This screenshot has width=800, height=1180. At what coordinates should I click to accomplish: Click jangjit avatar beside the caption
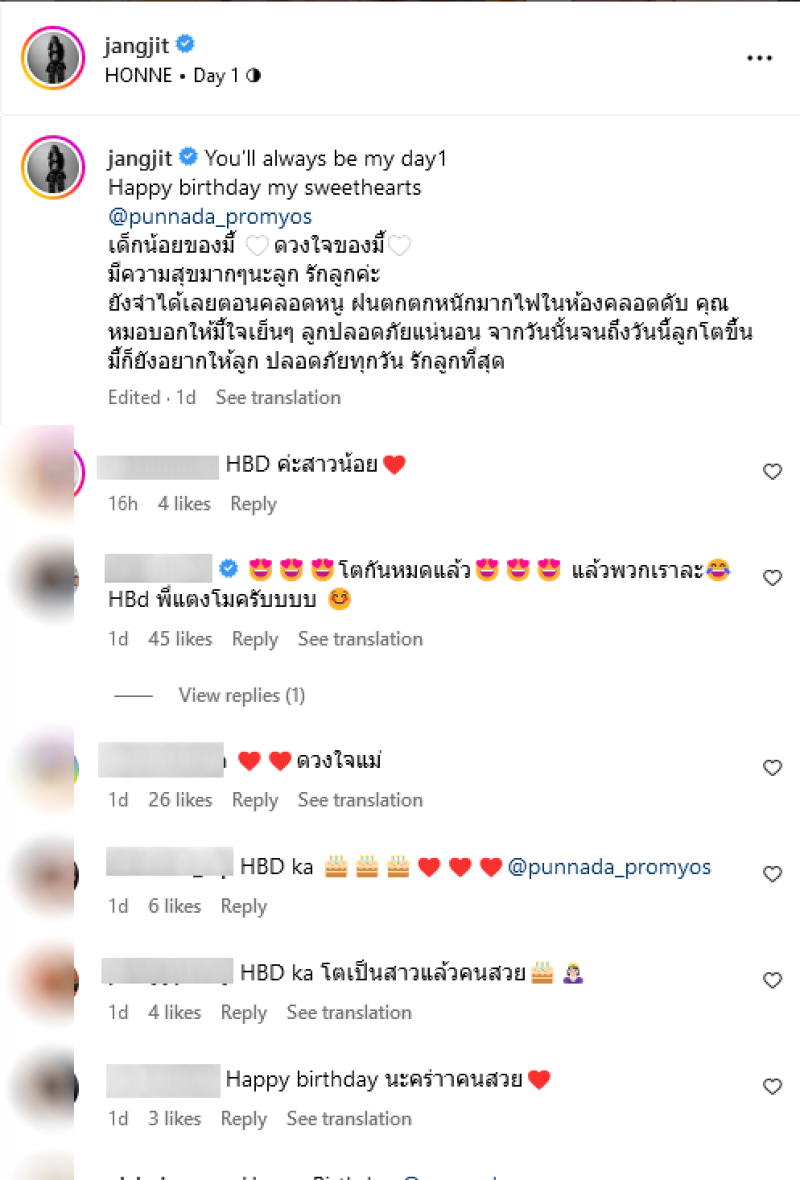point(53,167)
